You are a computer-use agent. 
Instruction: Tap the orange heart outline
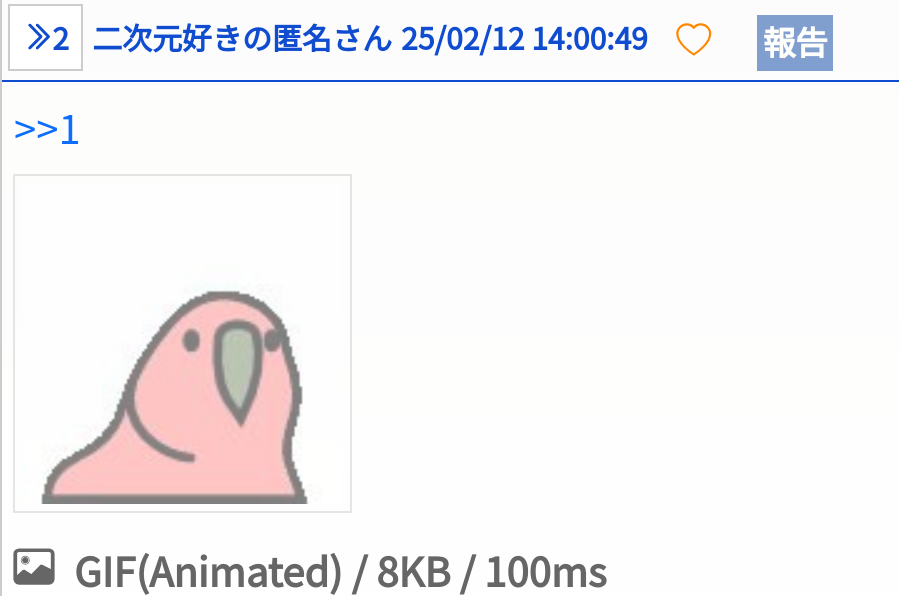(693, 39)
